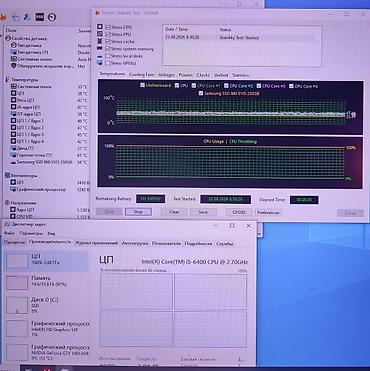The width and height of the screenshot is (370, 371).
Task: Click the cache icon beside Stress cache
Action: 100,41
